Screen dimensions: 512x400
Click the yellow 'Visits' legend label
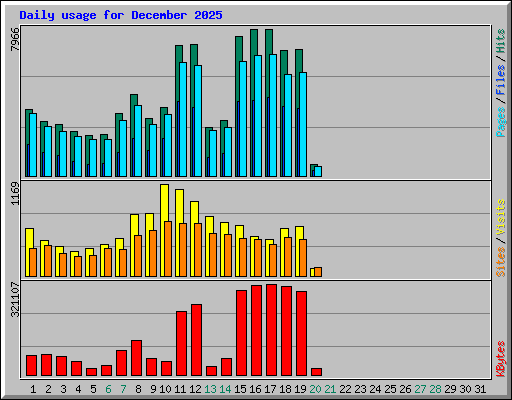(x=500, y=218)
